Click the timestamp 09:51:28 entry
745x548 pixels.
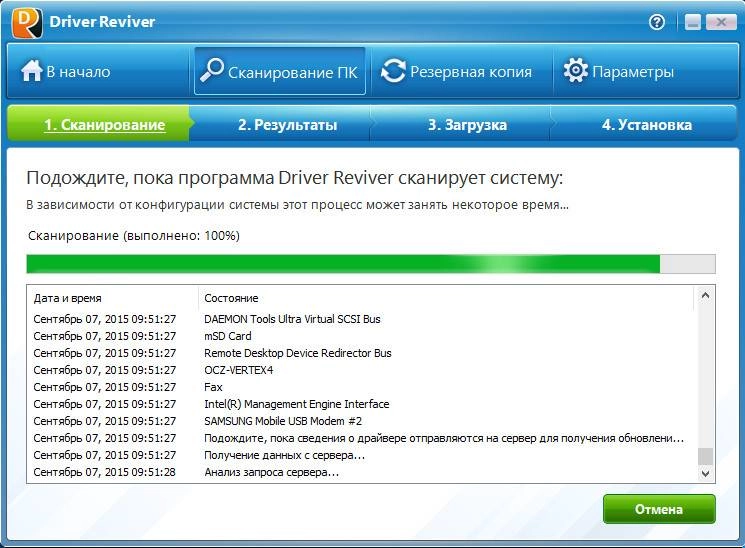pos(105,472)
